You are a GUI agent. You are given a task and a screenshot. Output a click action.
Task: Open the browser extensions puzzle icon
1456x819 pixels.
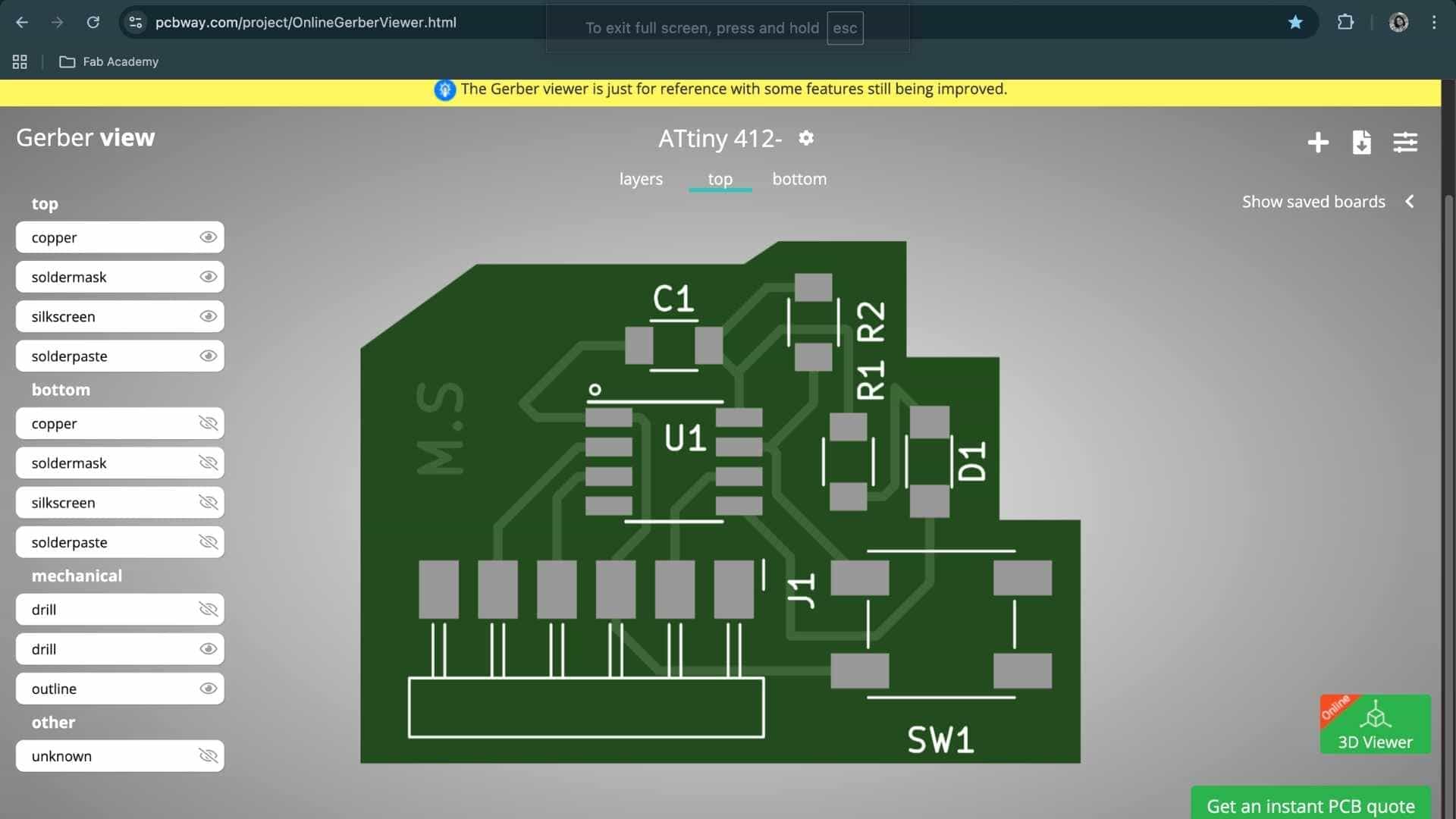pos(1345,23)
